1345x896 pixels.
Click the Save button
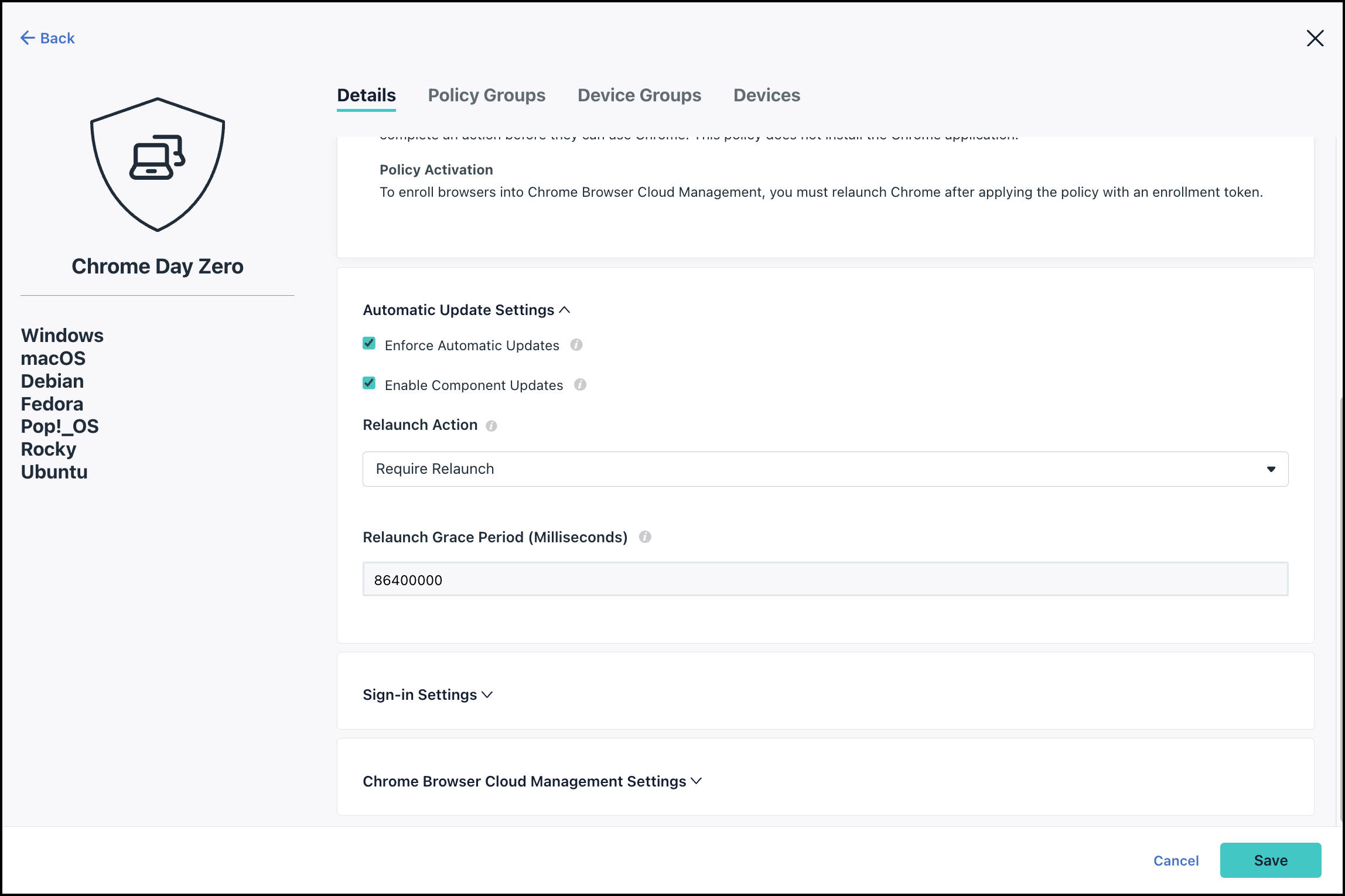point(1270,860)
